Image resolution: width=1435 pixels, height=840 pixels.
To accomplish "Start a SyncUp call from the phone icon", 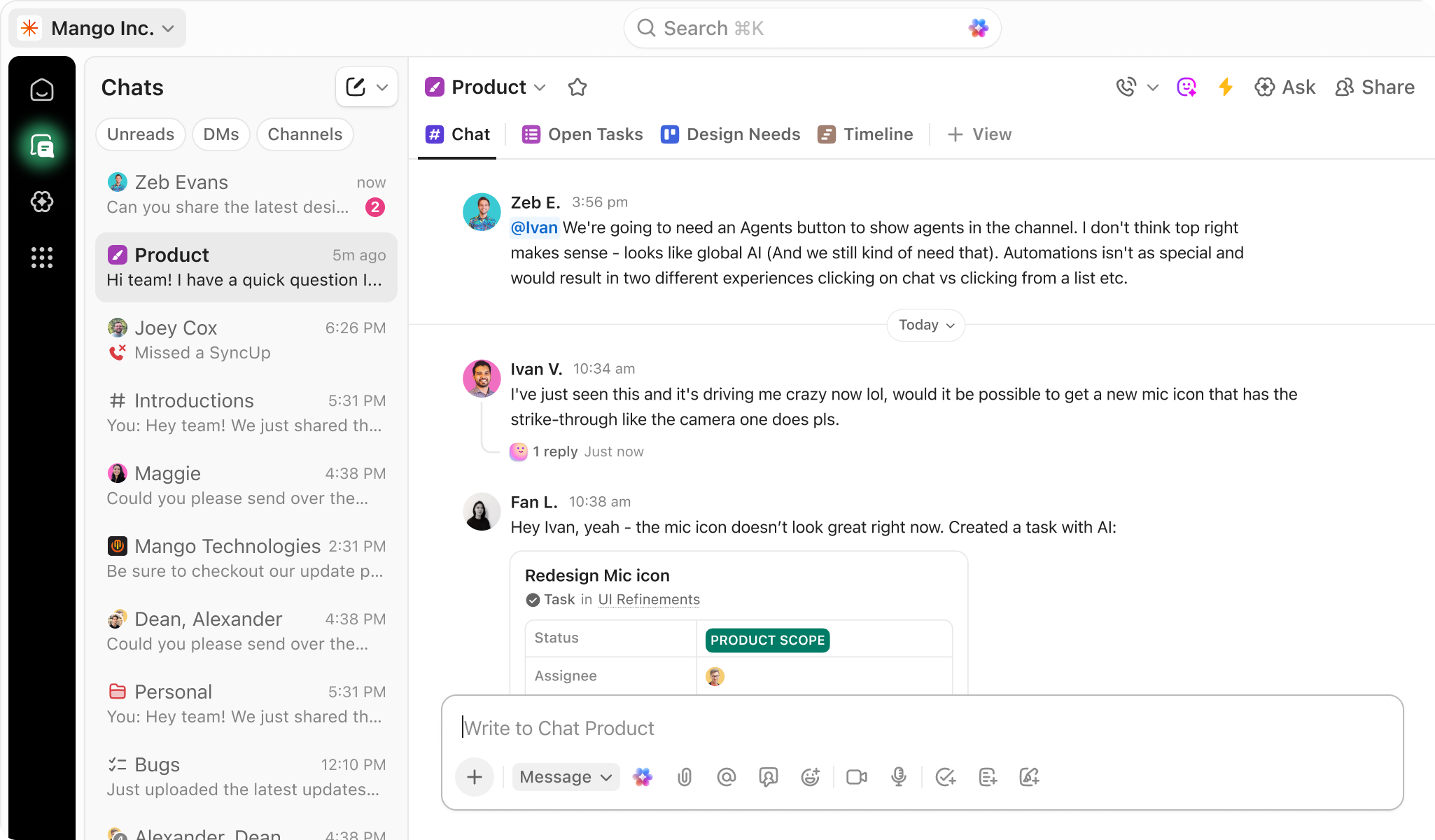I will pyautogui.click(x=1126, y=87).
